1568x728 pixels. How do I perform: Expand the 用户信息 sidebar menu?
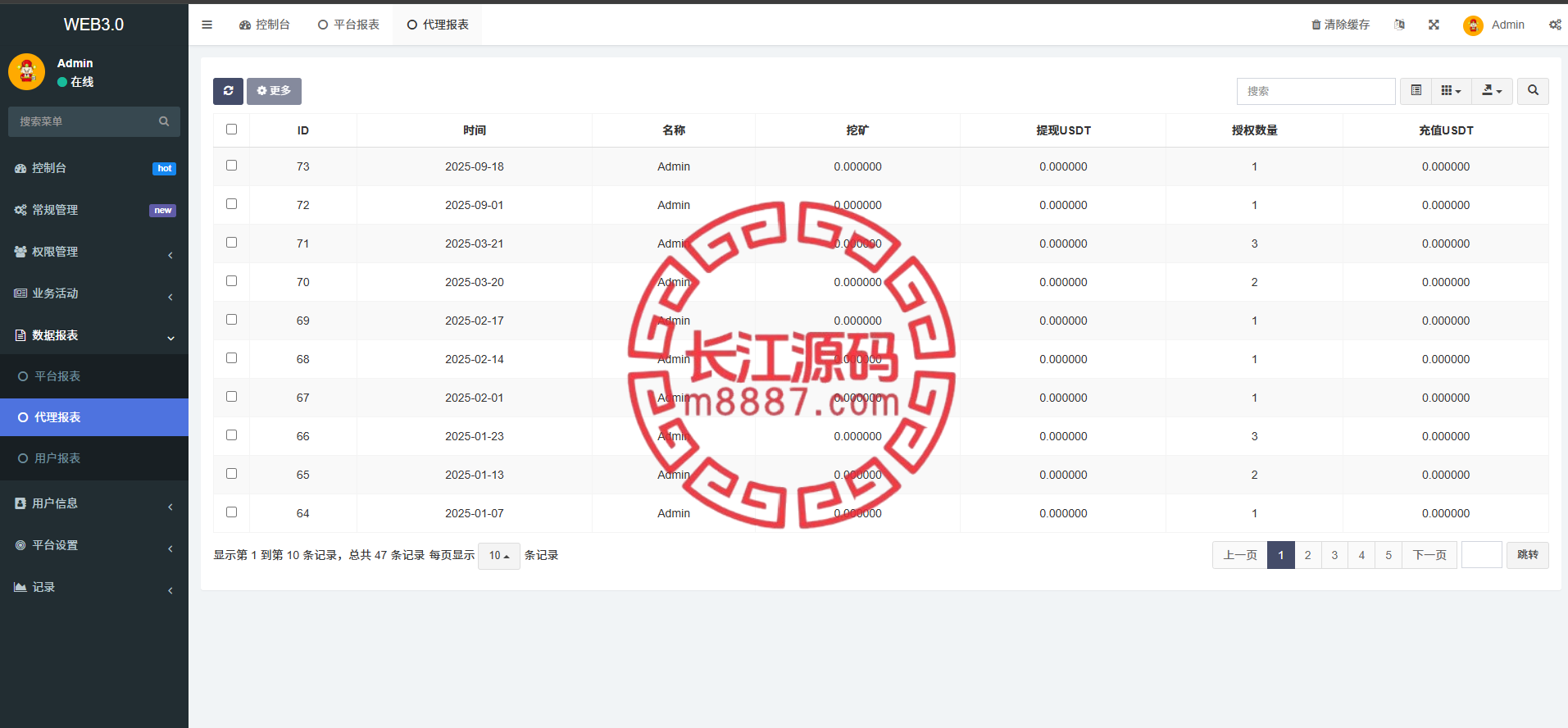coord(94,503)
